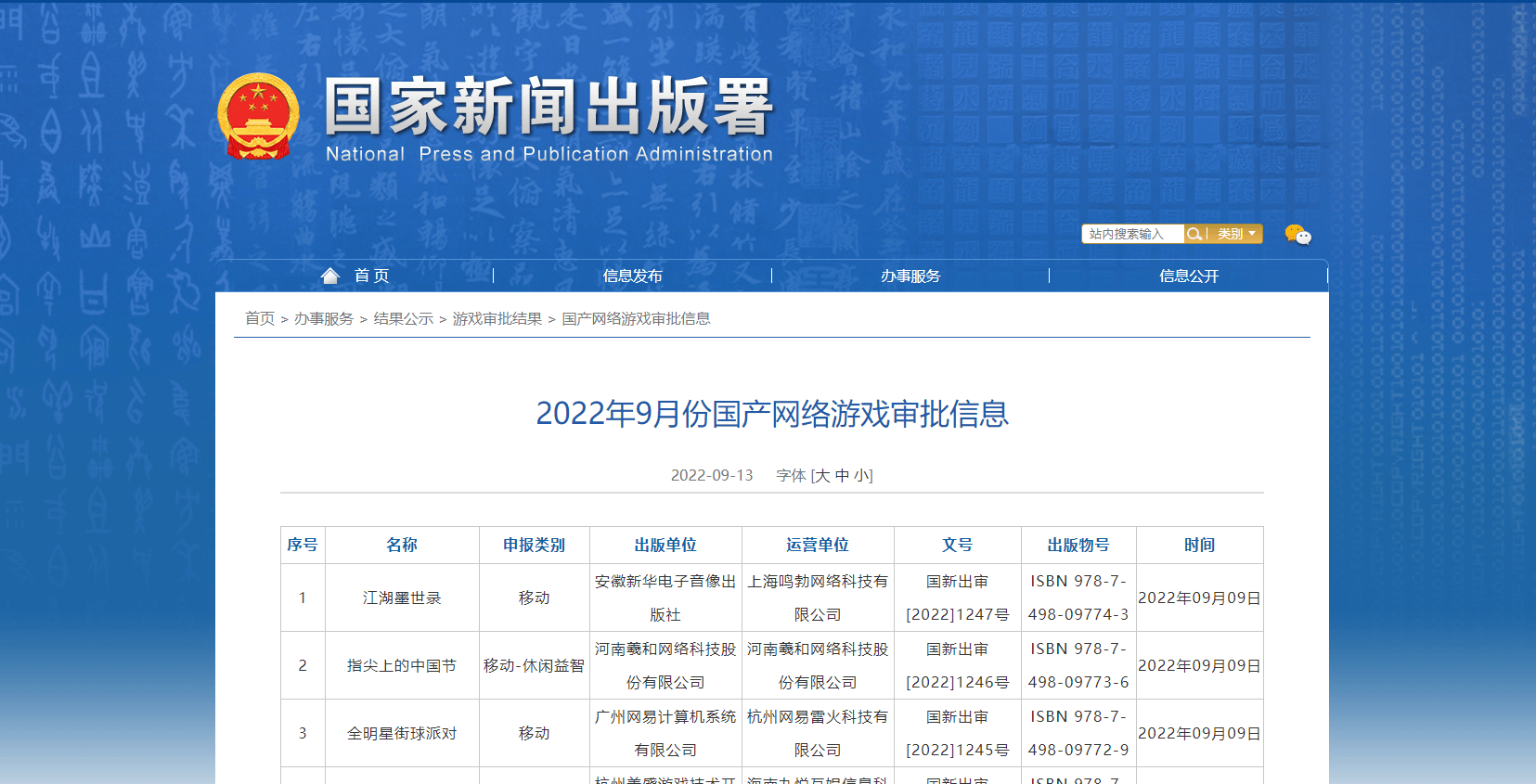Image resolution: width=1536 pixels, height=784 pixels.
Task: Set font size to 大
Action: 822,476
